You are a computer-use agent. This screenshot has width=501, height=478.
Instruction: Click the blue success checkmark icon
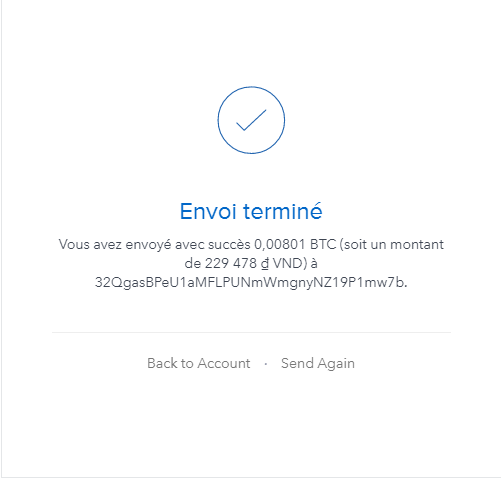pos(251,120)
